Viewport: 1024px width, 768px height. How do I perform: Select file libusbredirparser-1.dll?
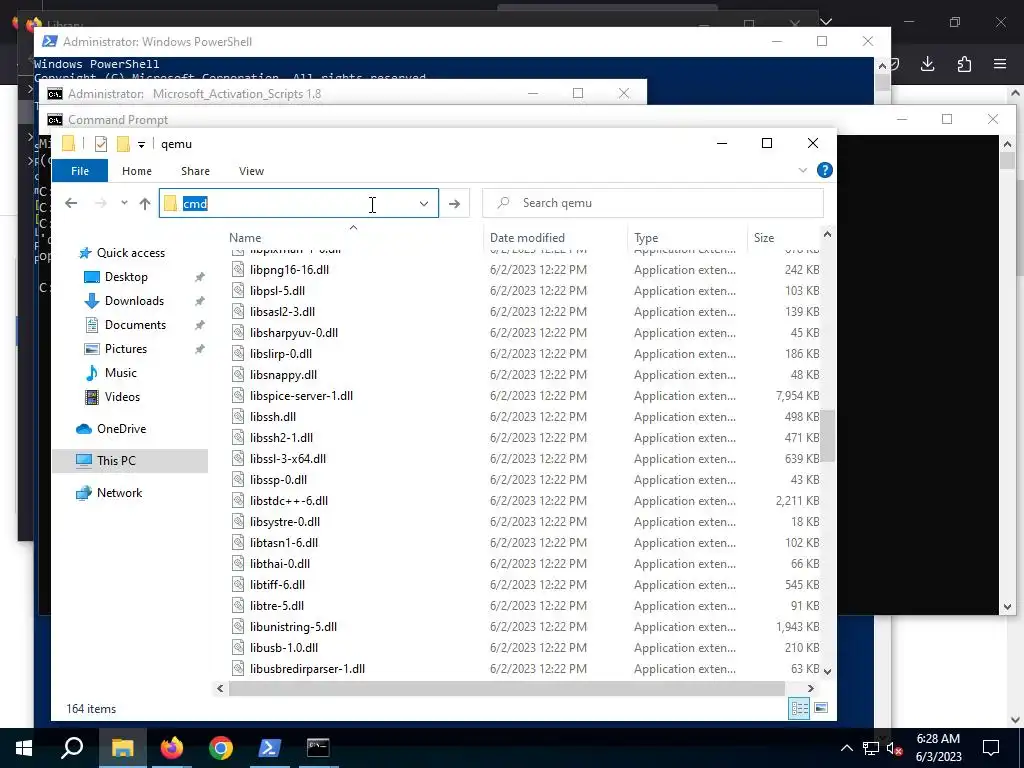[x=308, y=669]
